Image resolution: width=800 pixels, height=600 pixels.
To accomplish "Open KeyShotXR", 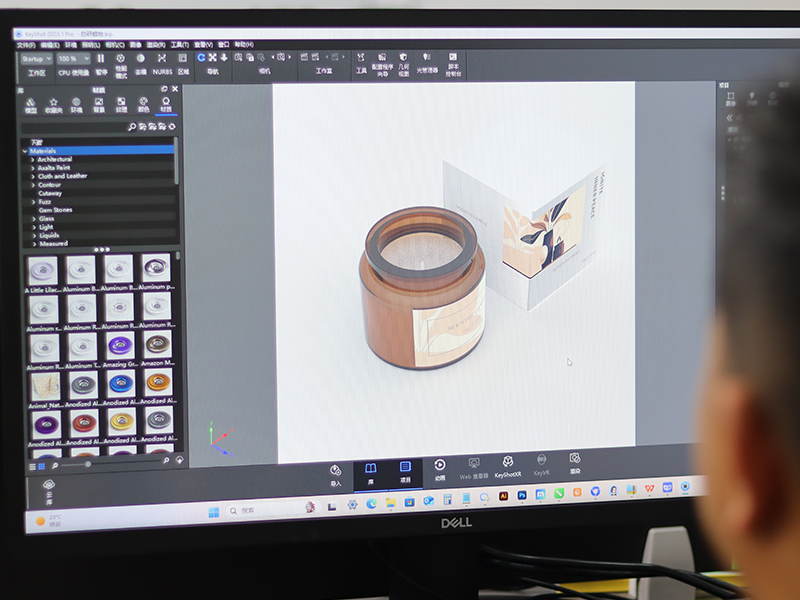I will tap(508, 467).
